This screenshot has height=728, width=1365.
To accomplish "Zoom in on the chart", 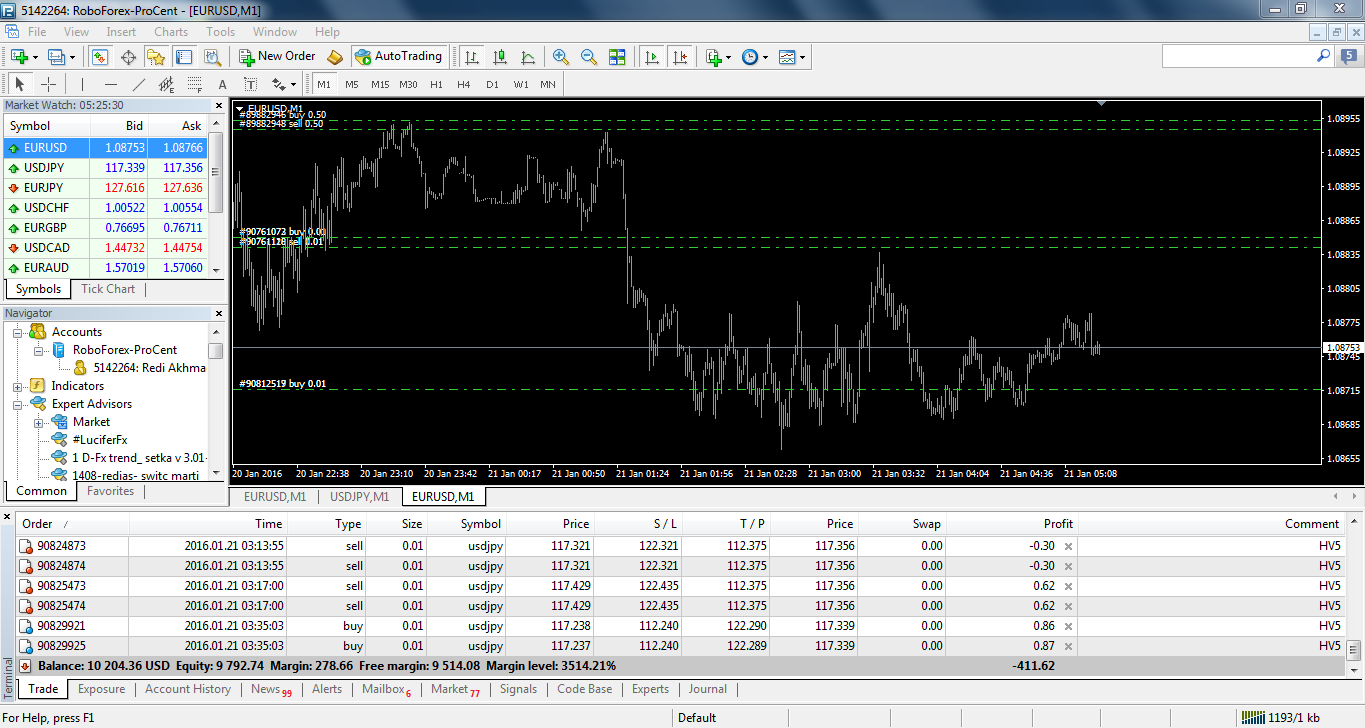I will point(560,57).
